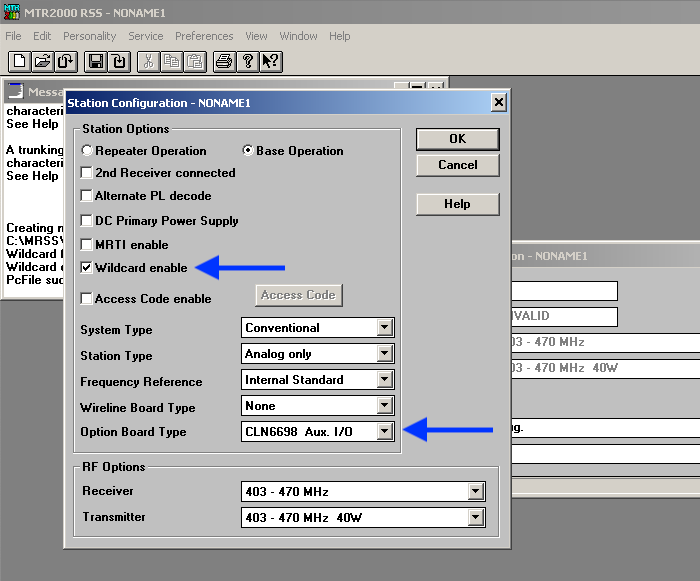Click 'on - NONAME1' background window title
Viewport: 700px width, 581px height.
coord(550,256)
